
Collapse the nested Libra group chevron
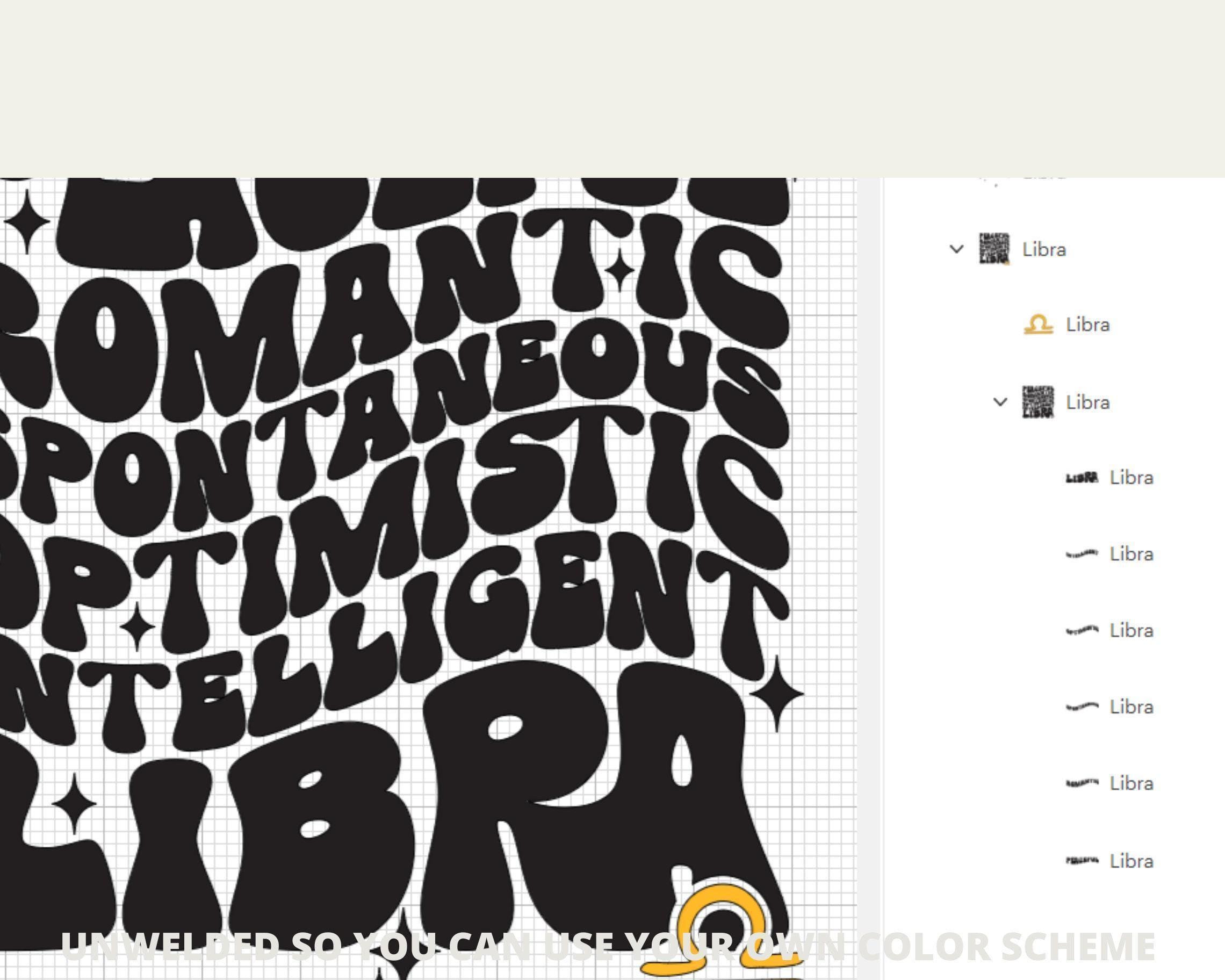coord(1000,402)
